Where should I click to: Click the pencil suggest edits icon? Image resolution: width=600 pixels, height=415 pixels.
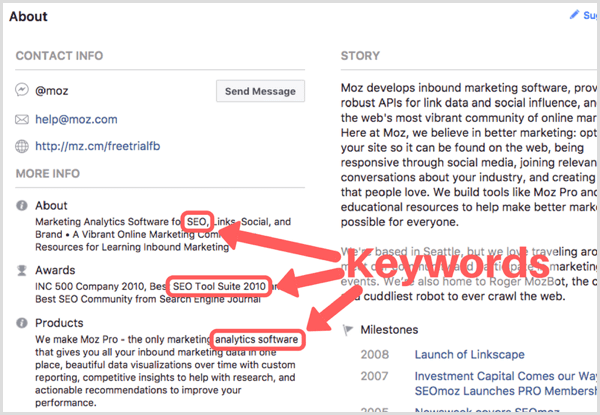click(x=574, y=15)
